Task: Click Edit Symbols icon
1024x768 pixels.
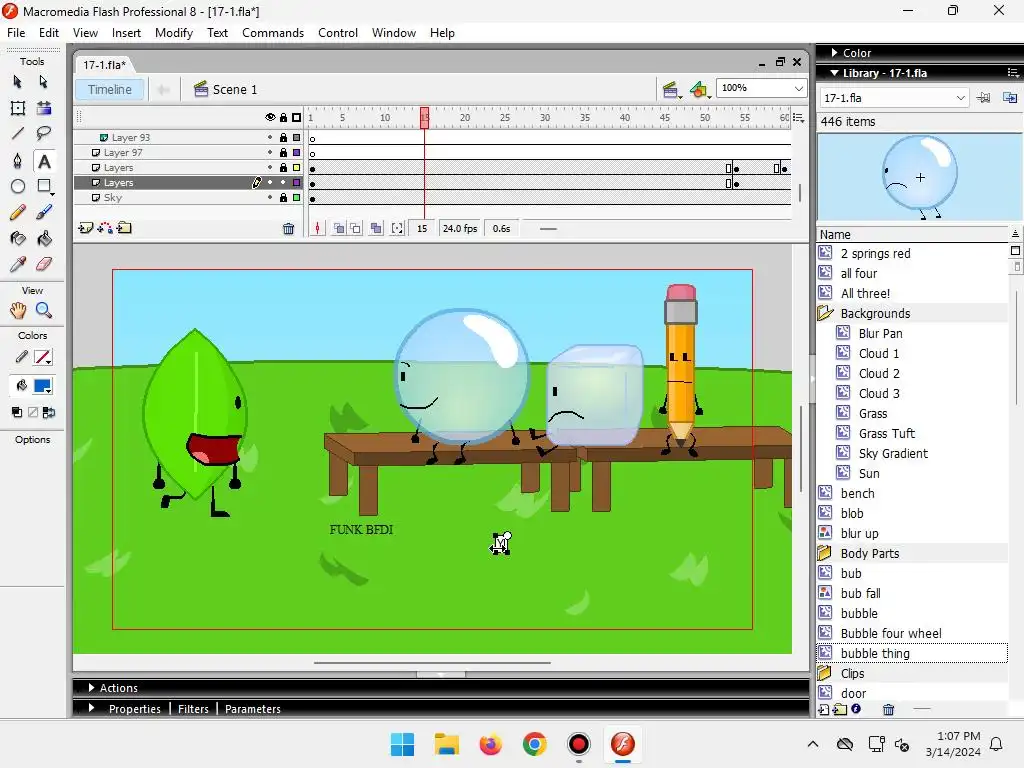Action: (699, 89)
